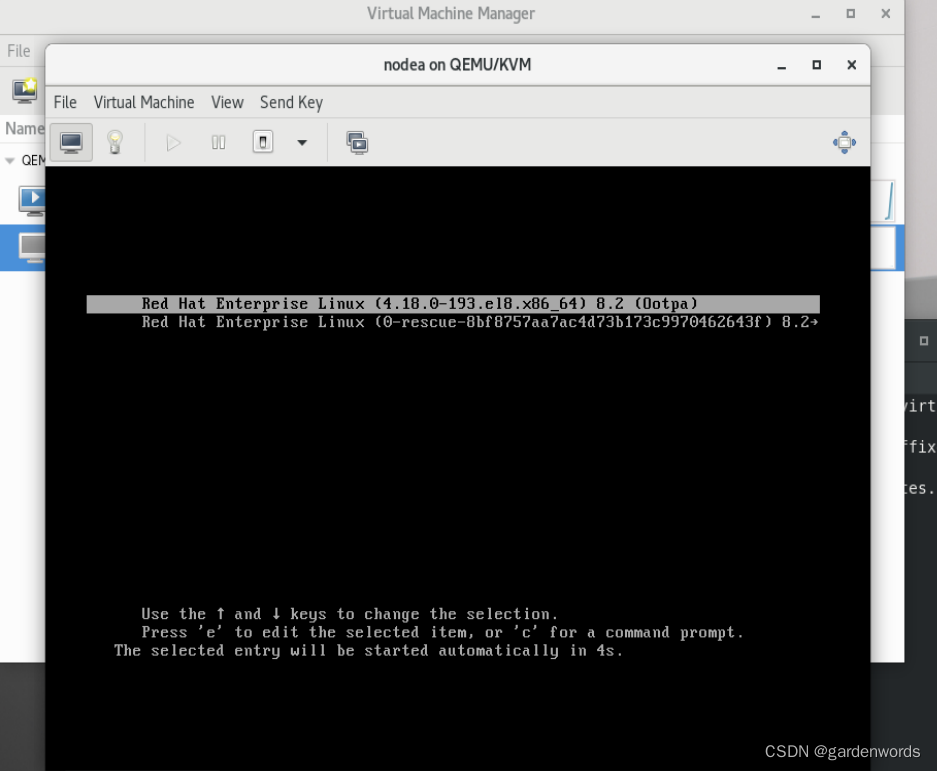Switch console to fullscreen
The height and width of the screenshot is (771, 937).
[x=844, y=142]
